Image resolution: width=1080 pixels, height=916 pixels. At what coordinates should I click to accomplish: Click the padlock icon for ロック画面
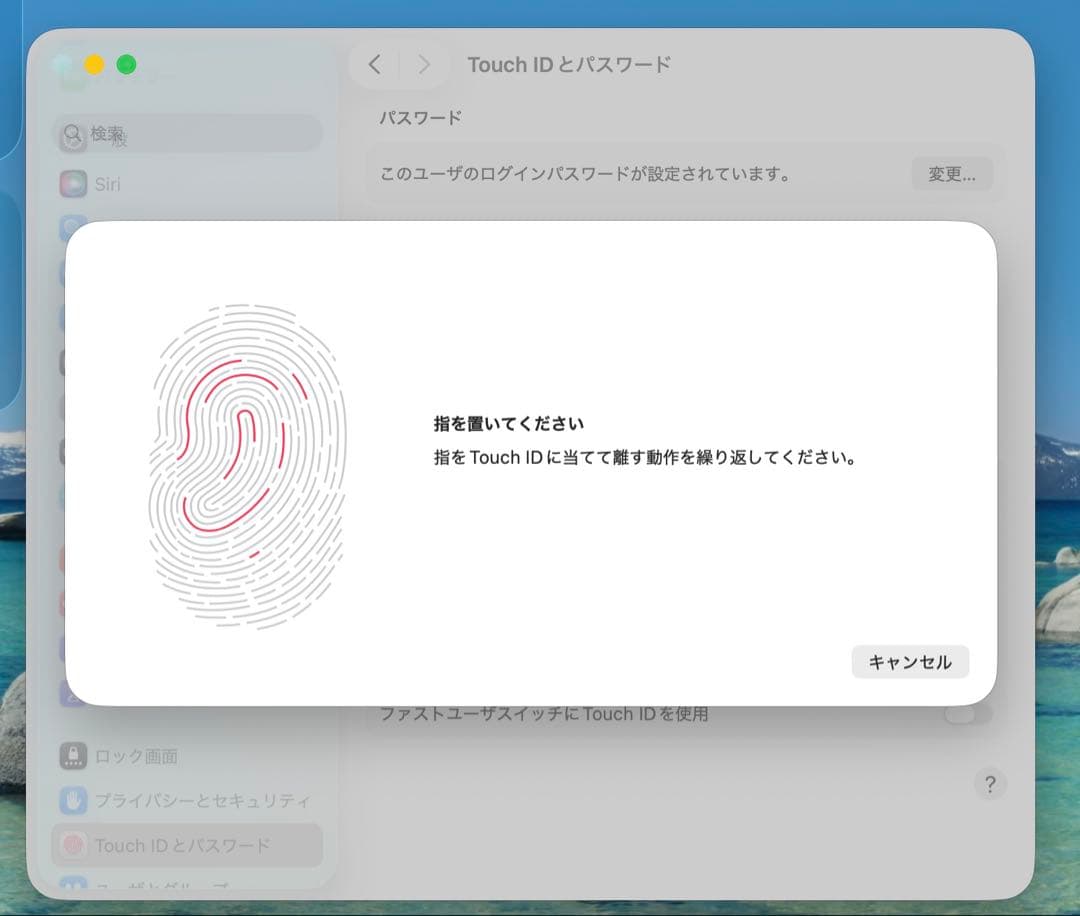pos(72,756)
